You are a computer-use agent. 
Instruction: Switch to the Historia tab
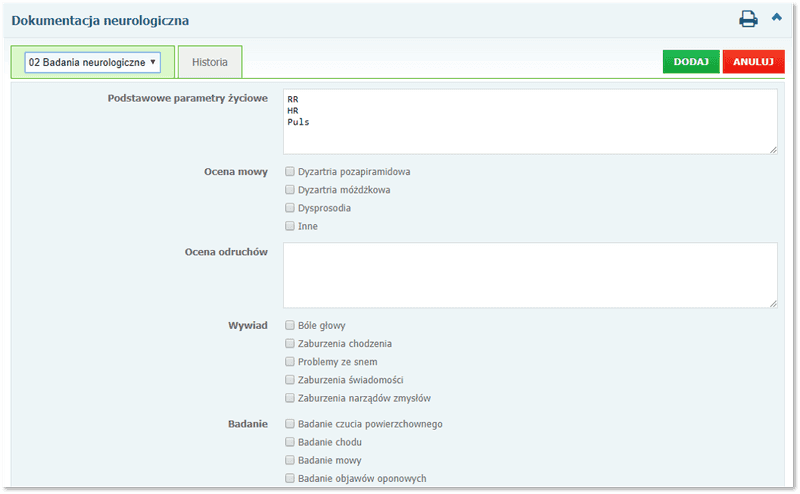209,62
